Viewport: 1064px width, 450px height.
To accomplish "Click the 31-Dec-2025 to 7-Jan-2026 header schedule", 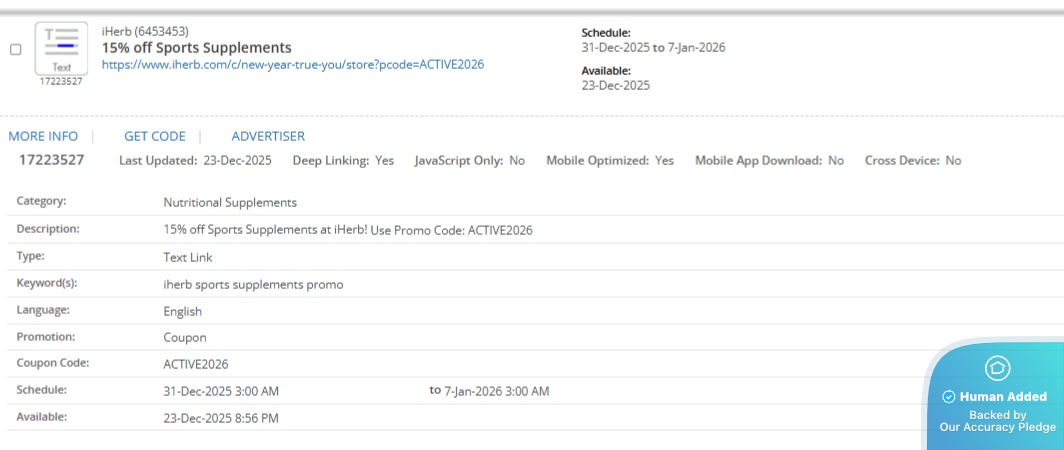I will [x=653, y=47].
